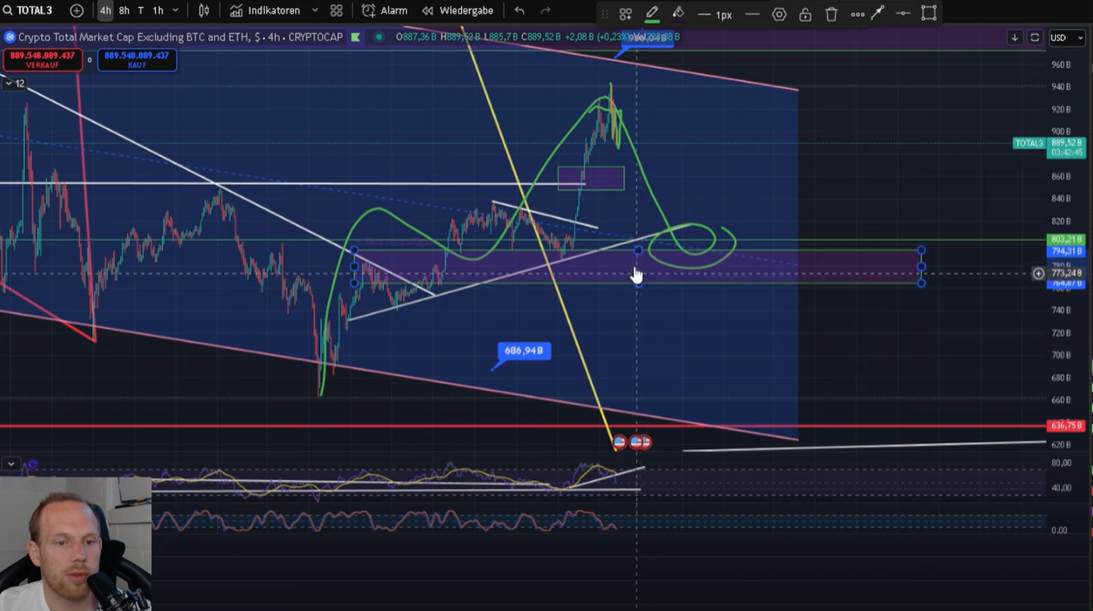The height and width of the screenshot is (611, 1093).
Task: Open symbol search for TOTAL3
Action: tap(28, 10)
